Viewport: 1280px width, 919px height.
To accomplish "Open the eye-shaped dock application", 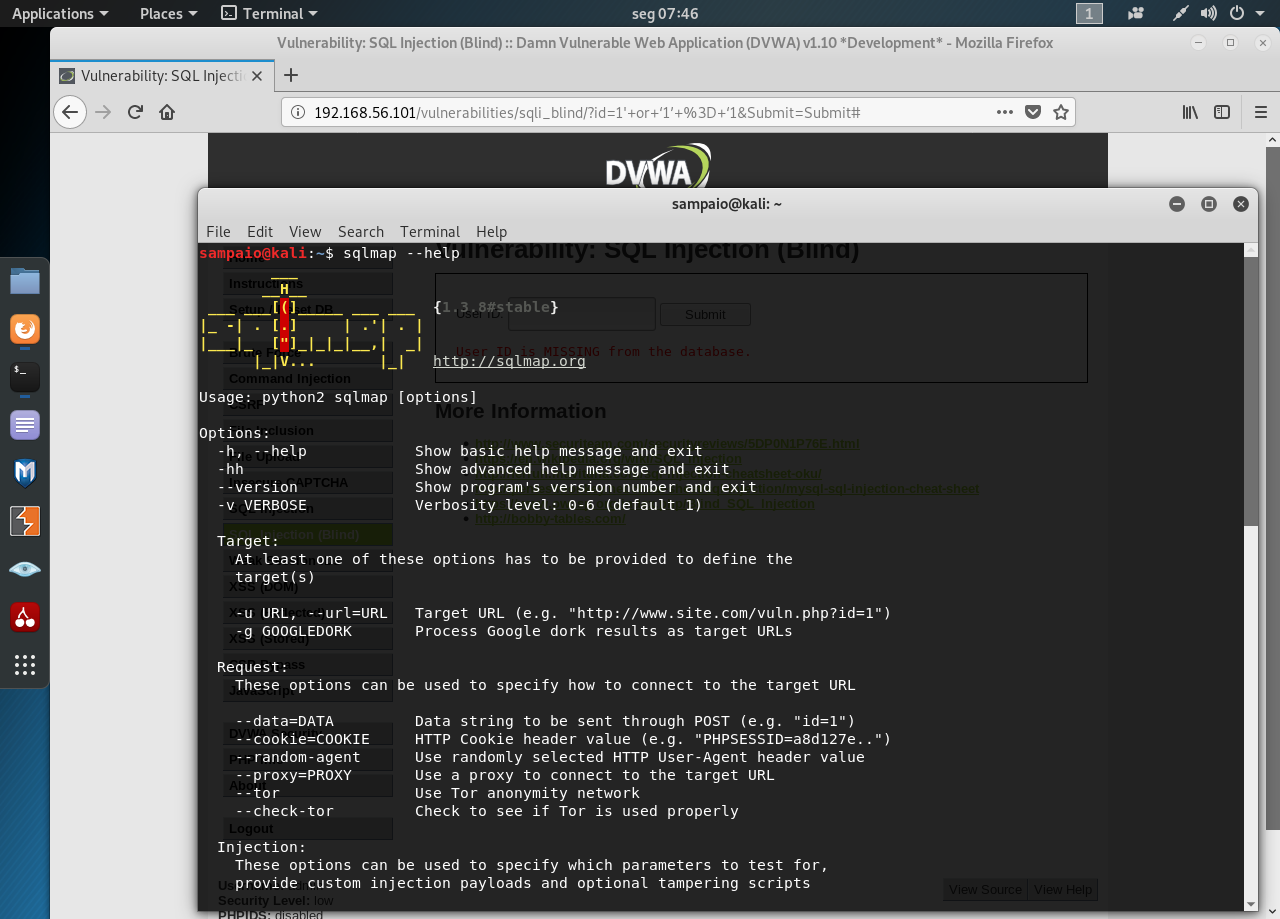I will click(x=25, y=569).
